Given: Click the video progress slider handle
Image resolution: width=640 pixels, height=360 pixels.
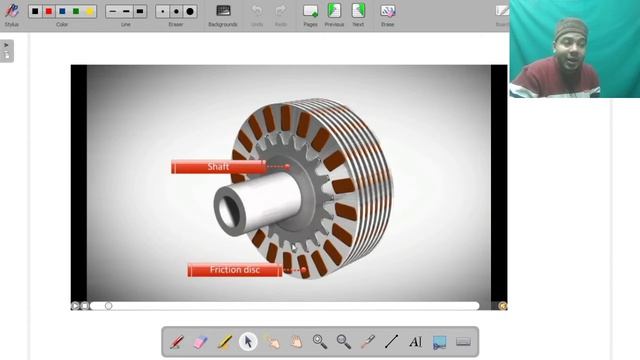Looking at the screenshot, I should (108, 305).
